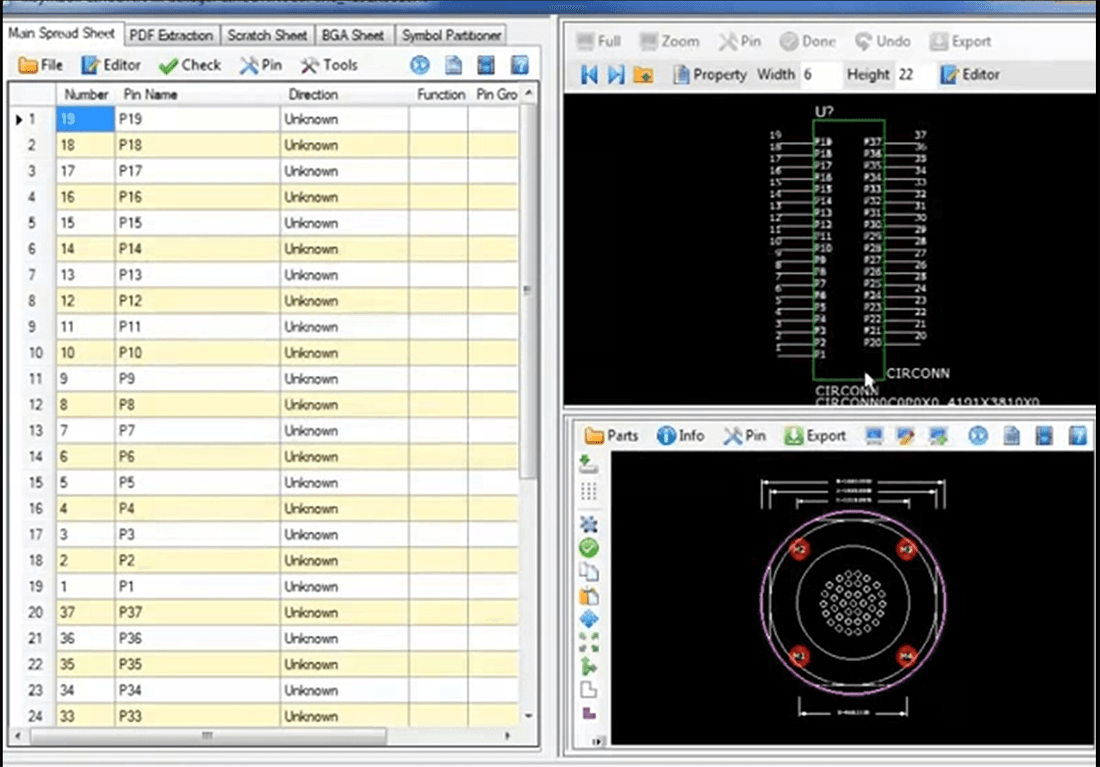
Task: Click the Property button in symbol panel
Action: click(709, 74)
